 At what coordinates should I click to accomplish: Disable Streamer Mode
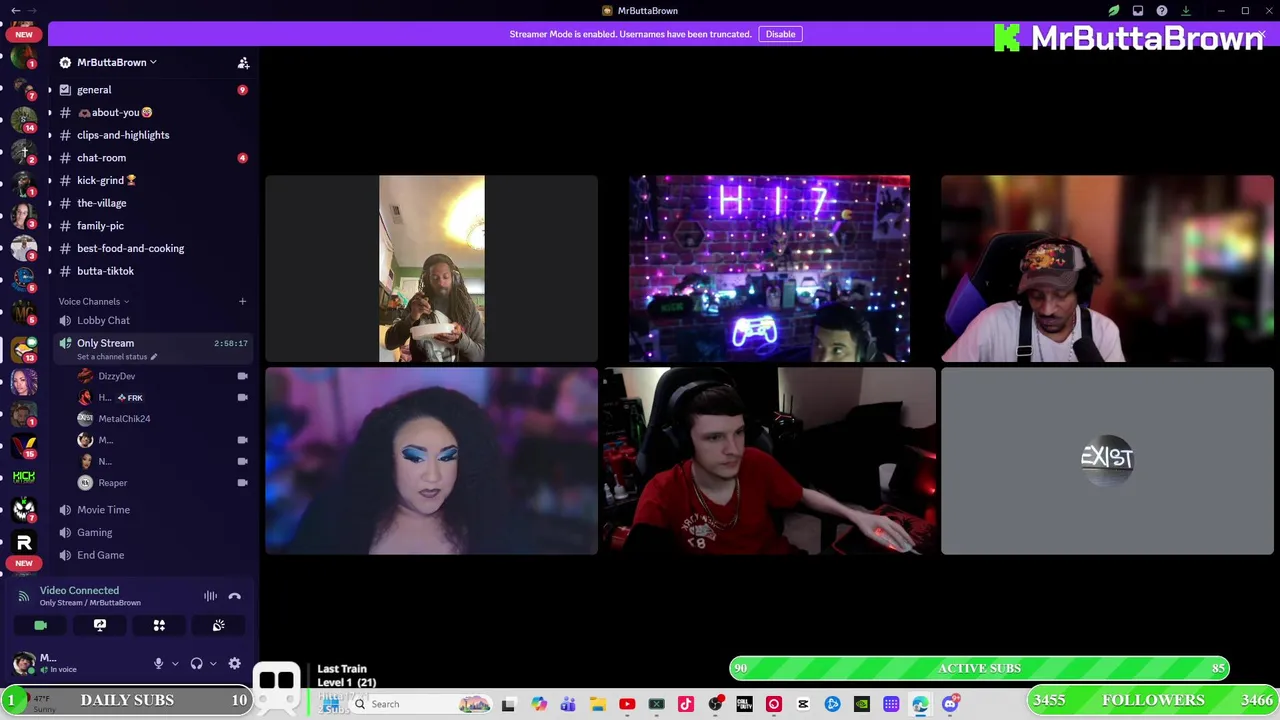tap(780, 34)
